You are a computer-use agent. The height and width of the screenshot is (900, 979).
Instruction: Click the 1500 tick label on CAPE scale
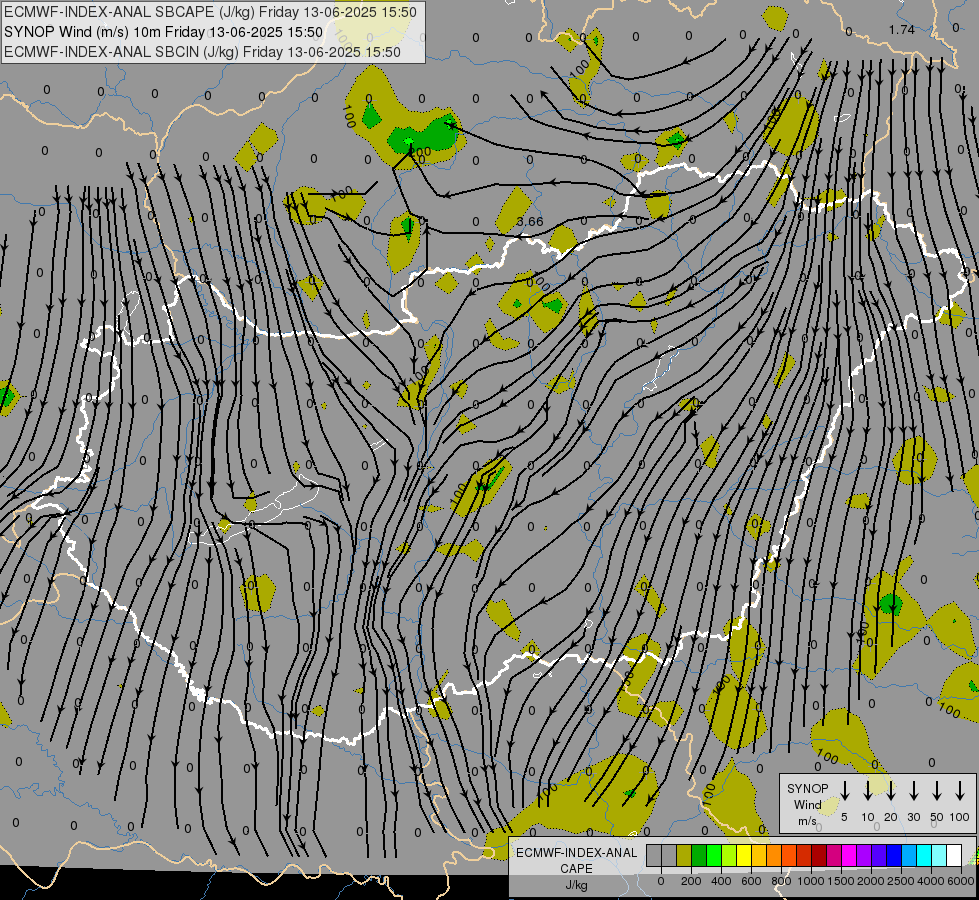841,881
